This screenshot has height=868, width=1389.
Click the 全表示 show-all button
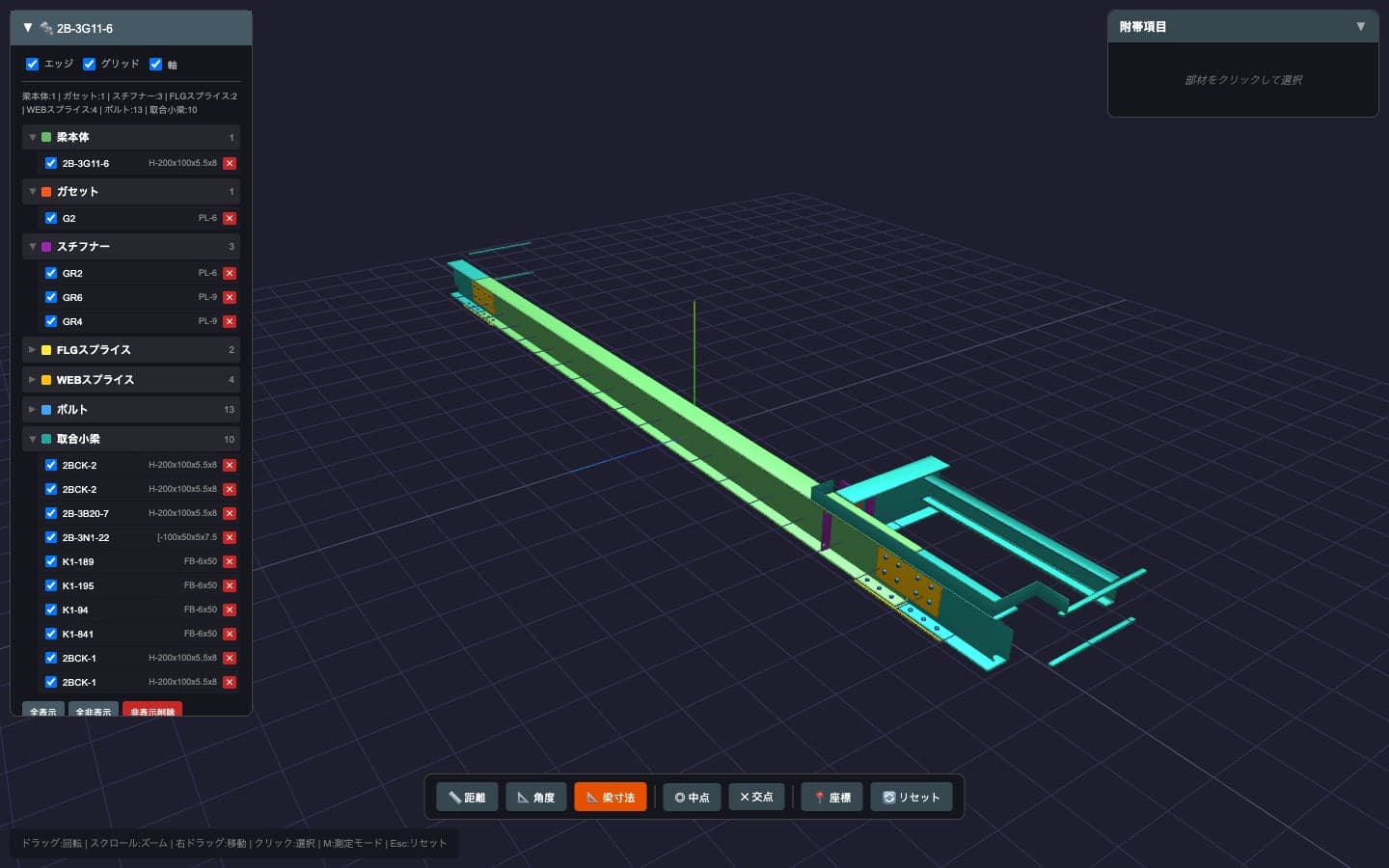(43, 711)
